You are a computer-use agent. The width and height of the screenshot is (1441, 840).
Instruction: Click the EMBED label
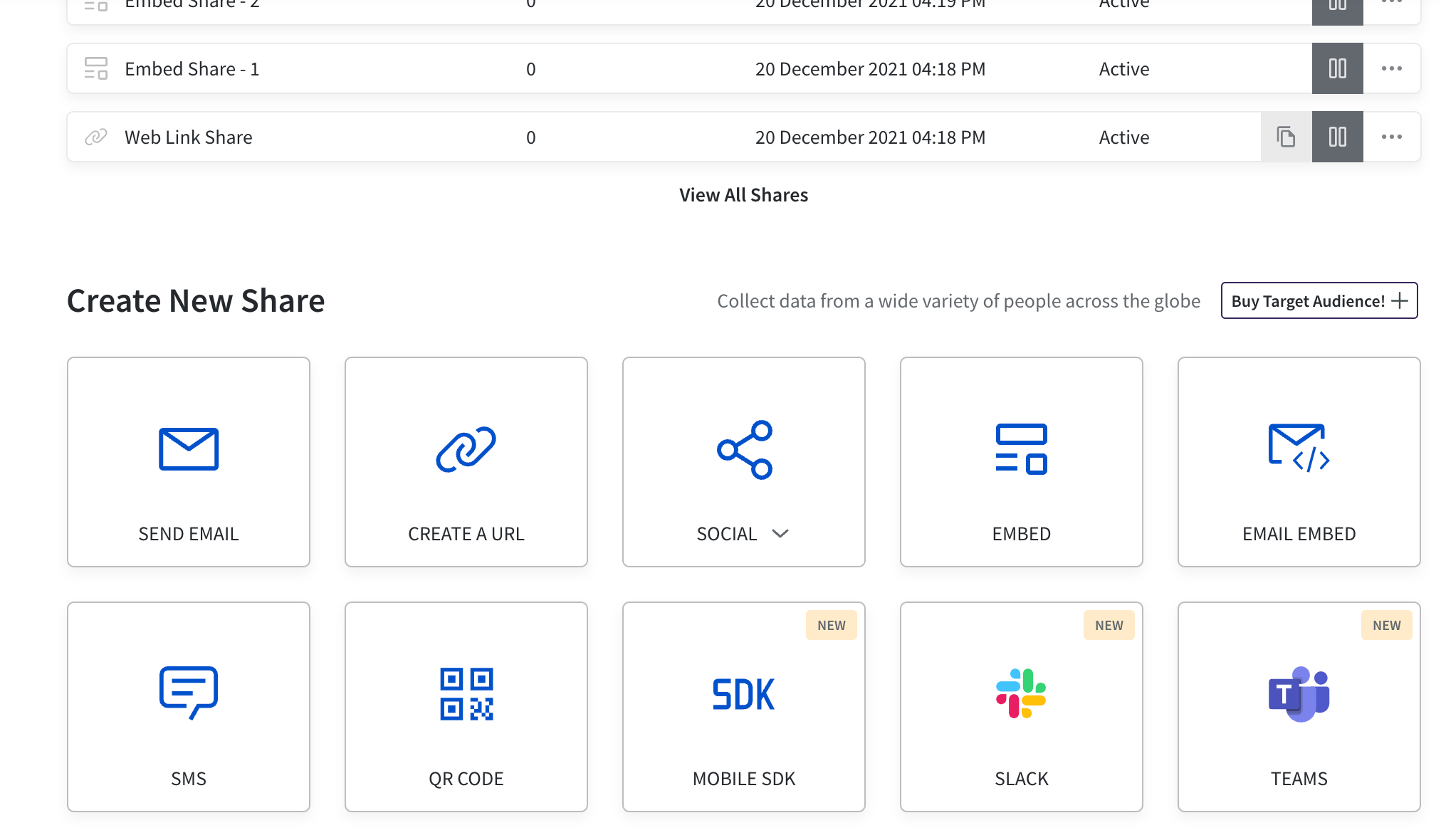1022,534
